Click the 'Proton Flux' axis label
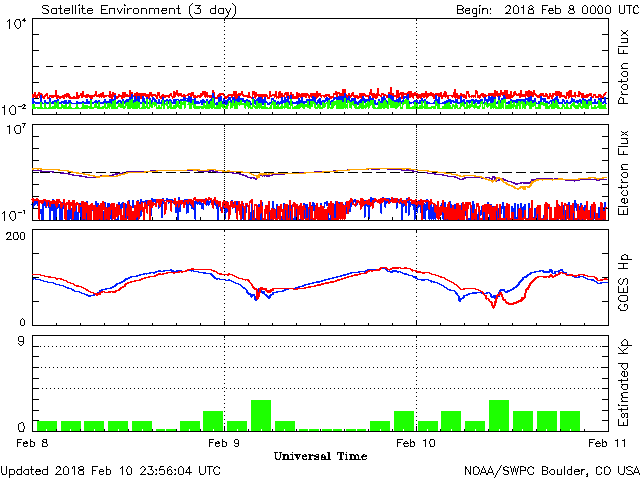The height and width of the screenshot is (480, 640). pos(623,67)
